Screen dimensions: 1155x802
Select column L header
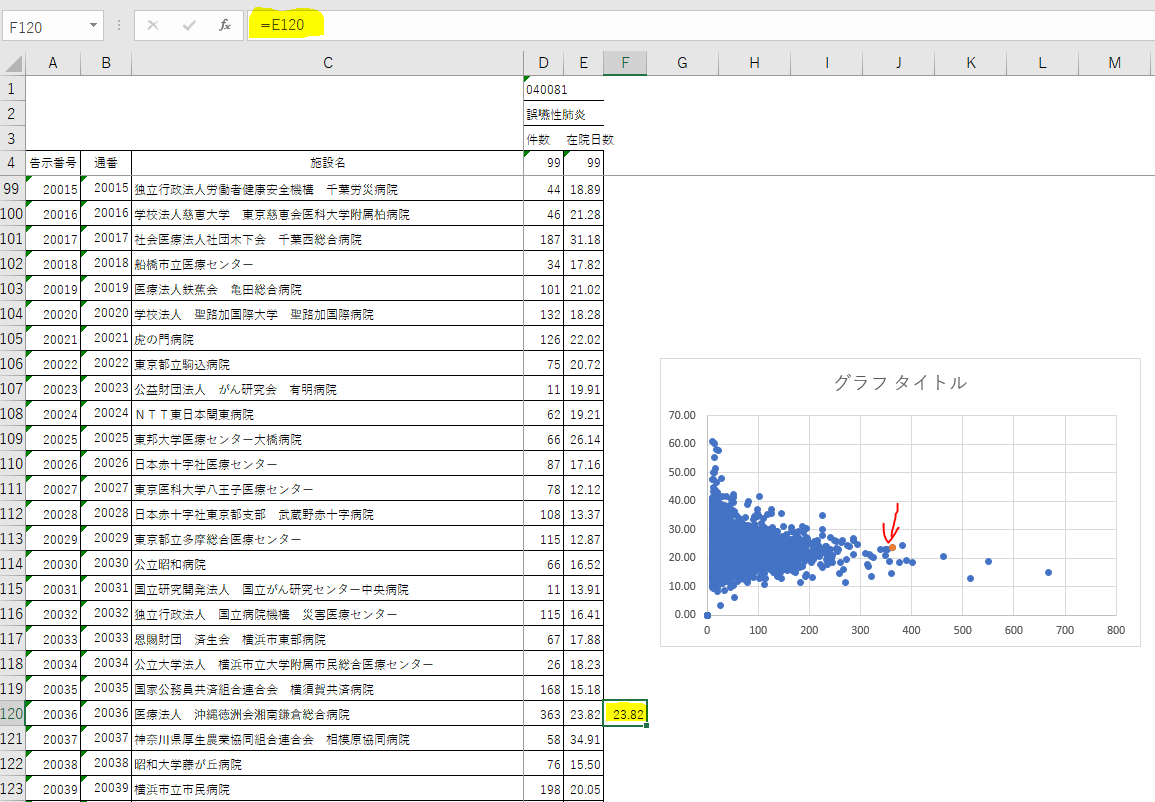pyautogui.click(x=1042, y=63)
